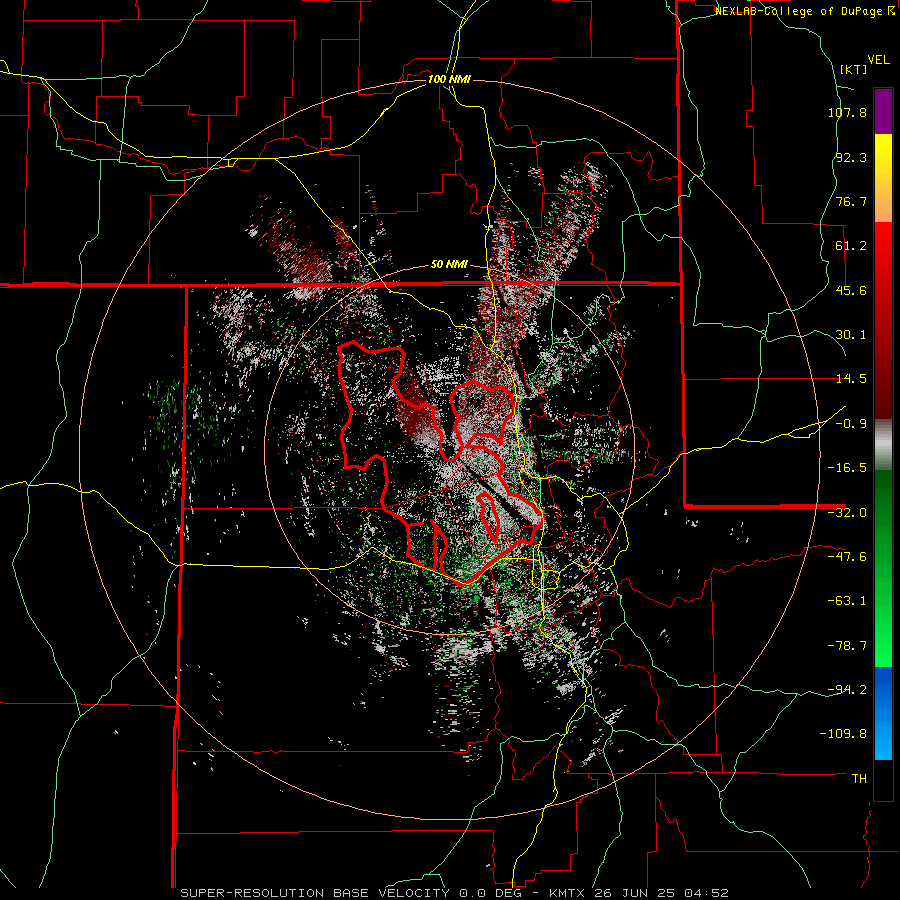Click the 50 NMI range ring label

[x=449, y=265]
